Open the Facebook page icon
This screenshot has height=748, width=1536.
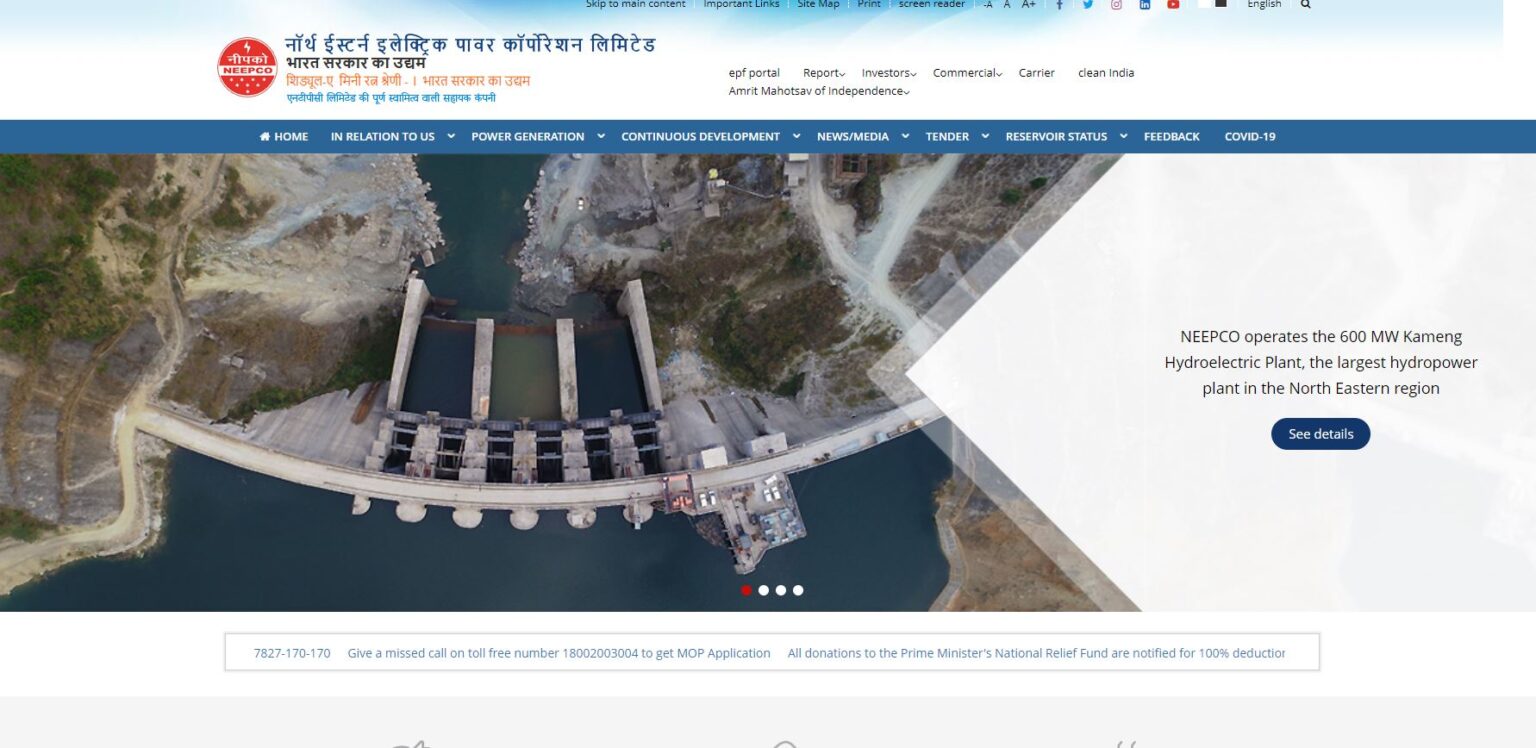tap(1059, 5)
